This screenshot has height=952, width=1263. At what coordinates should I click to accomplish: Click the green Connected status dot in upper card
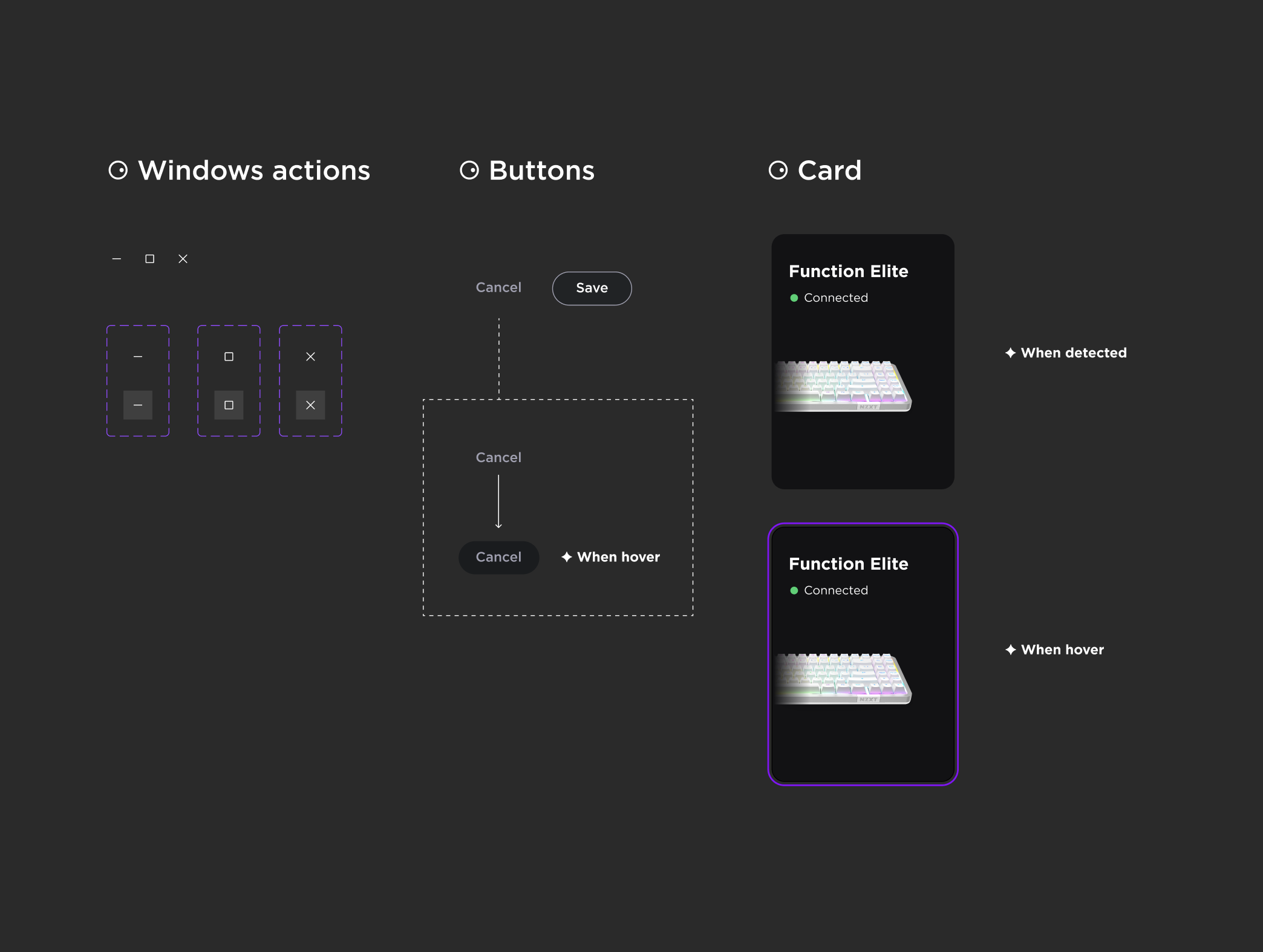tap(794, 298)
